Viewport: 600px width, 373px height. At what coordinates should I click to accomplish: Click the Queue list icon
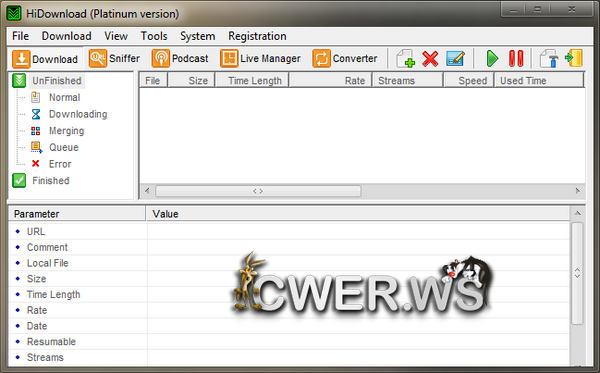[36, 147]
